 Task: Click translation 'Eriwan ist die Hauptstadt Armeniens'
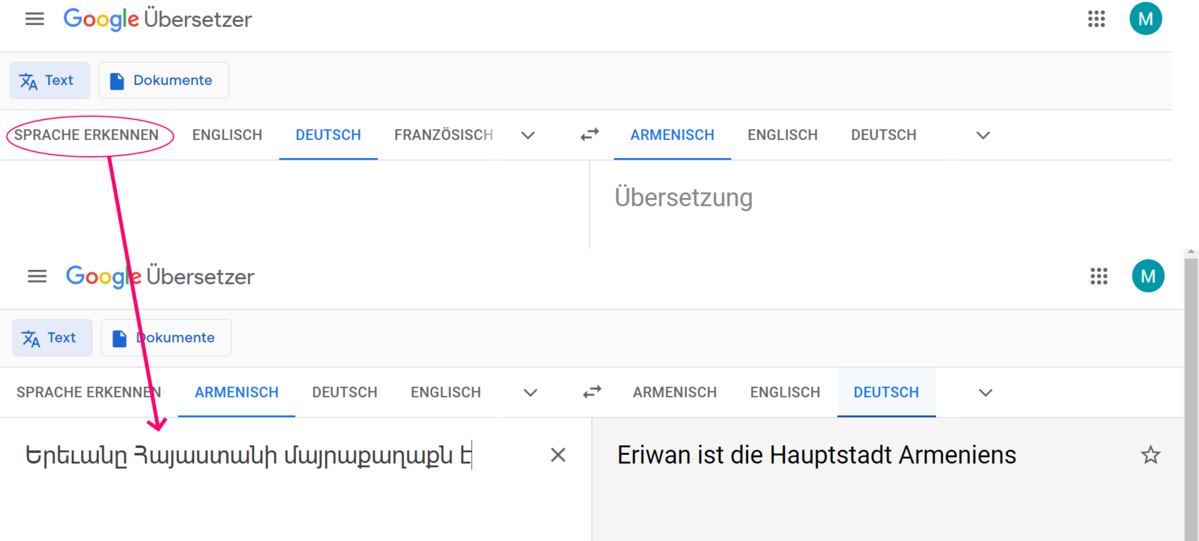coord(817,455)
